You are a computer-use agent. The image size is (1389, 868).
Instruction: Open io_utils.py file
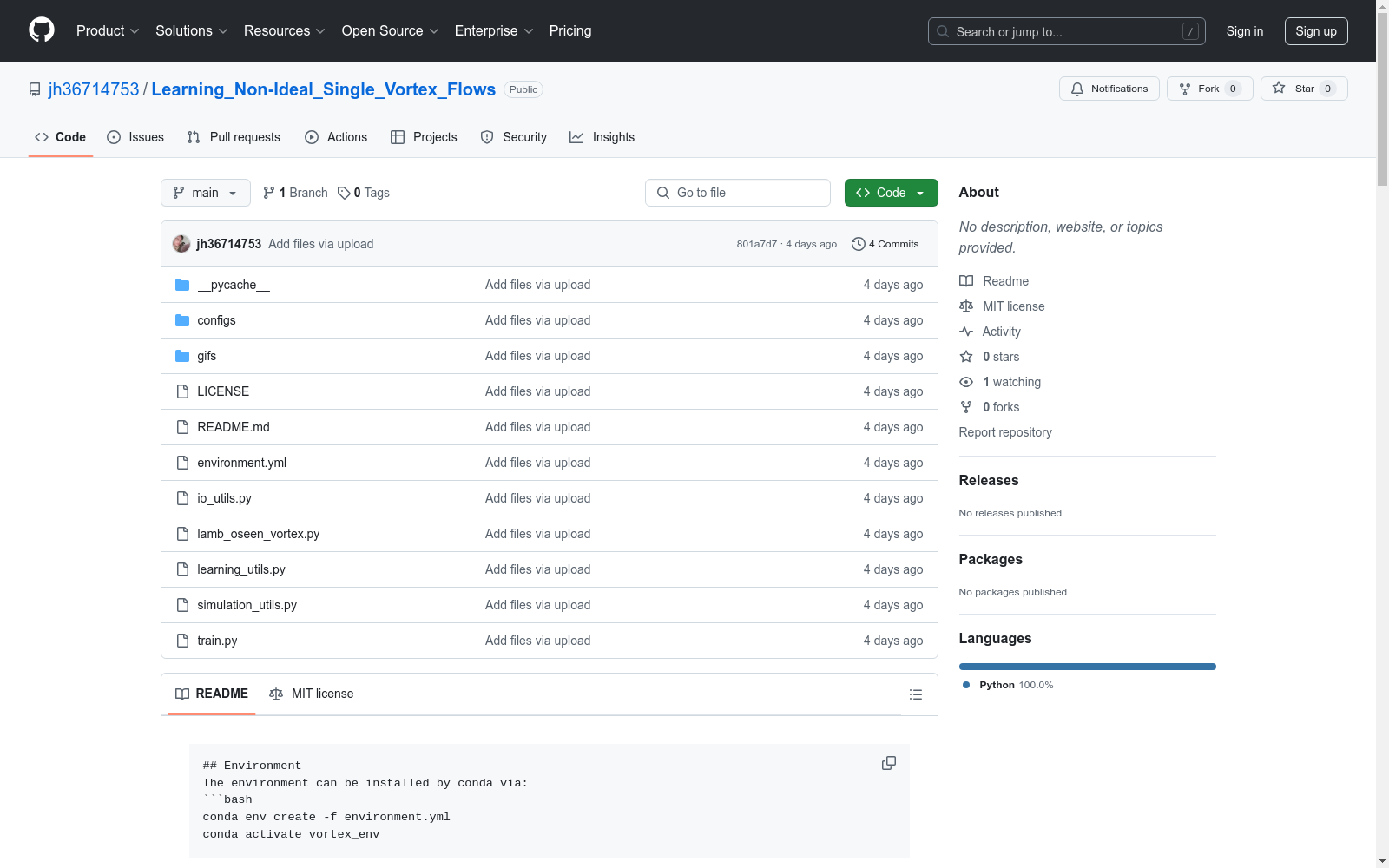point(224,498)
